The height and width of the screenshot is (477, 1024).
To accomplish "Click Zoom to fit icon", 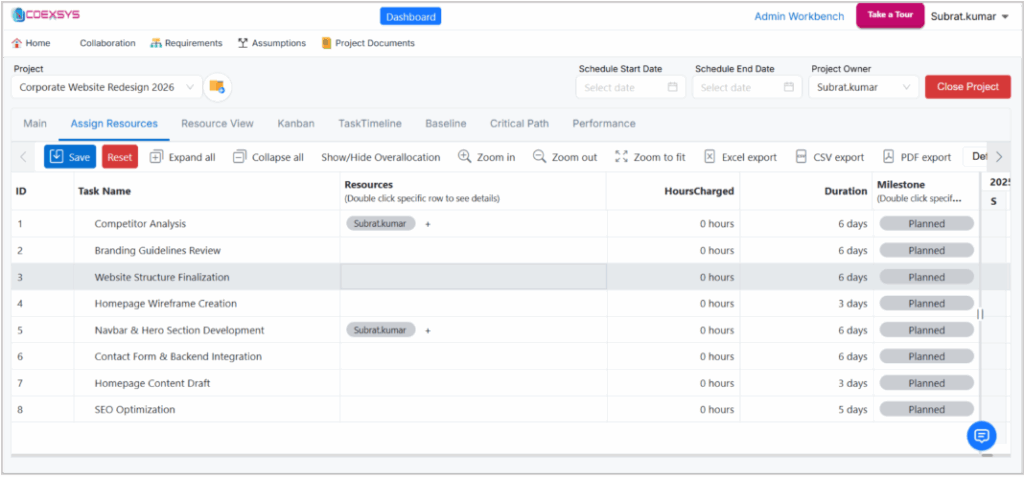I will 621,157.
